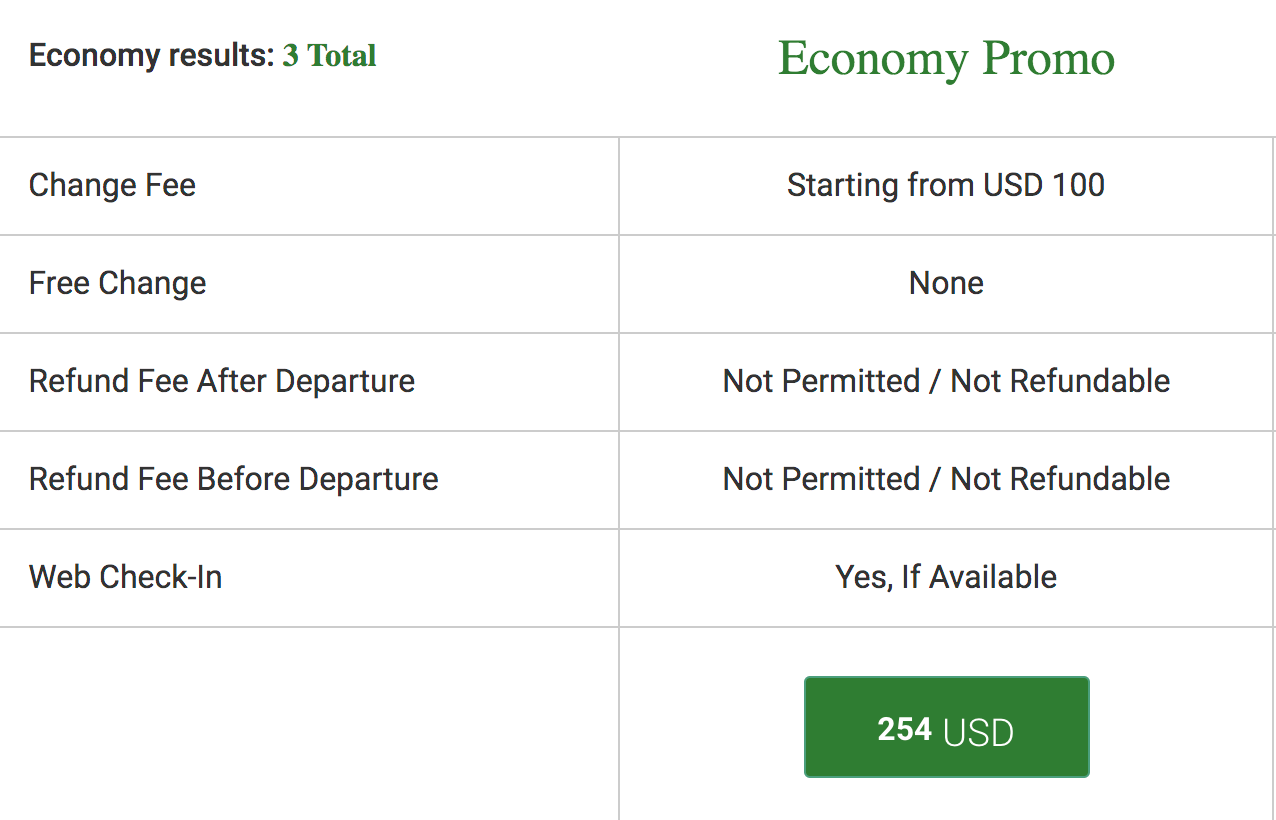The width and height of the screenshot is (1276, 820).
Task: Select the Refund Fee Before Departure label
Action: 233,479
